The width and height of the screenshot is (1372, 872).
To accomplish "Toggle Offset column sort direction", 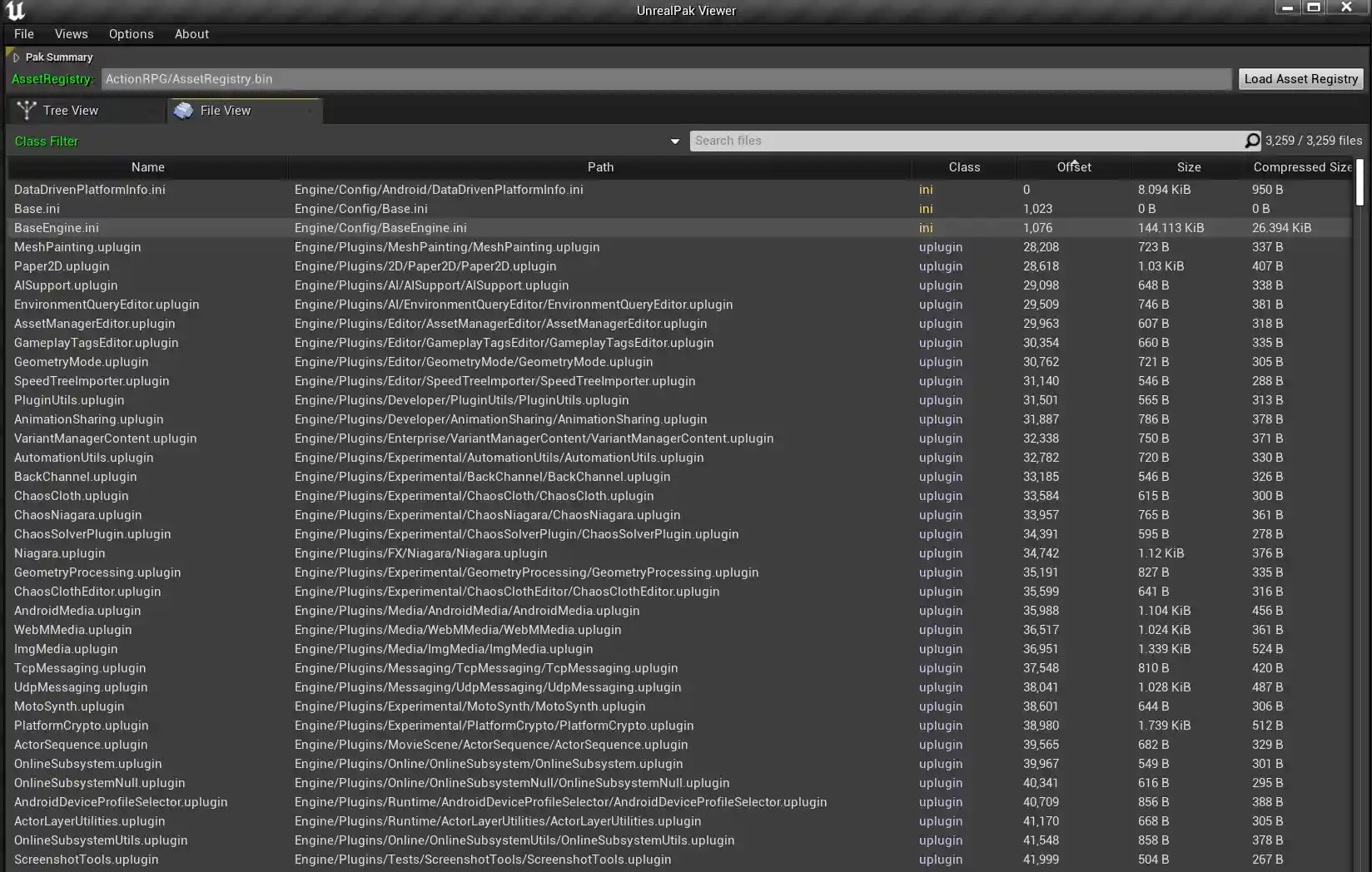I will point(1073,167).
